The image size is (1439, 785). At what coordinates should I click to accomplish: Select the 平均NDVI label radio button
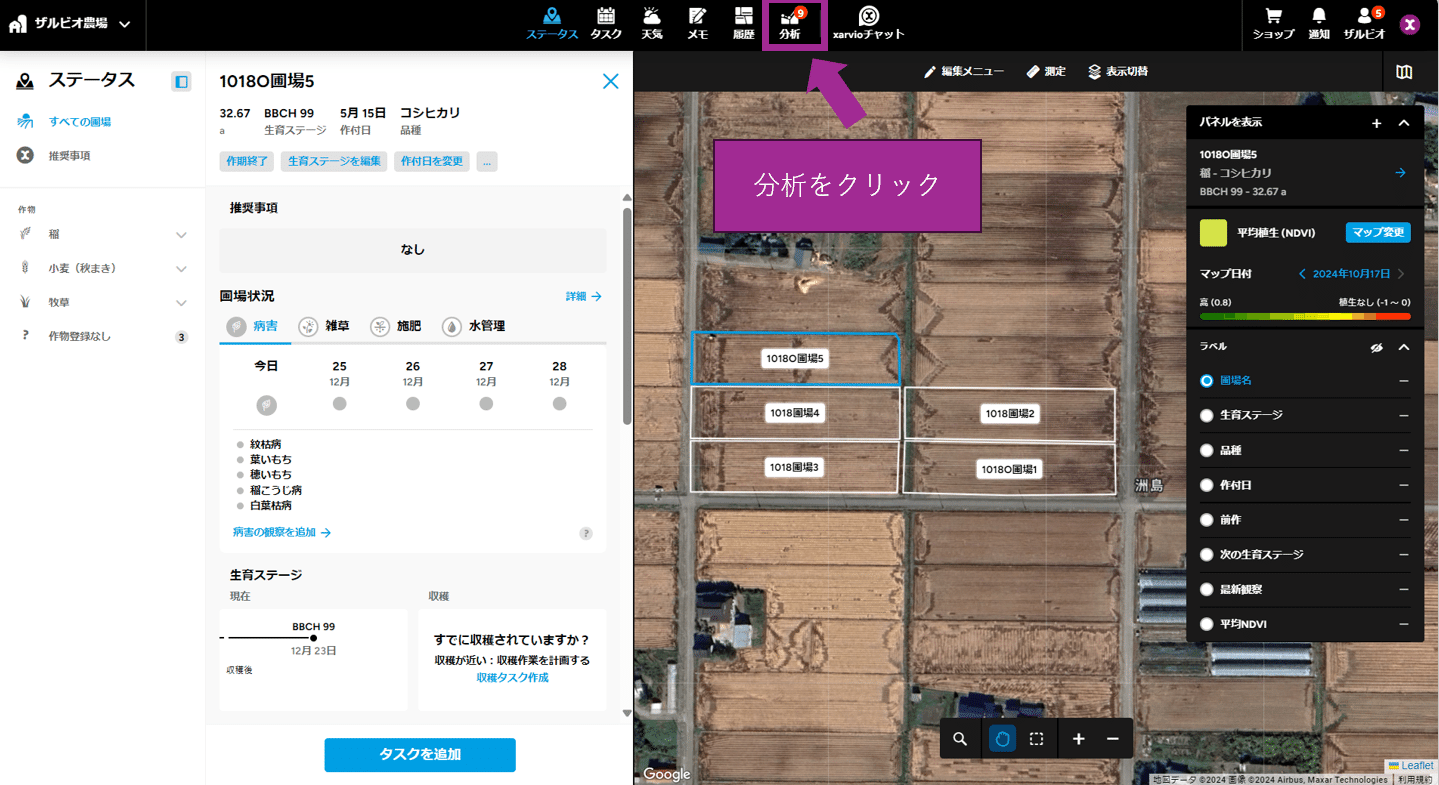1207,624
